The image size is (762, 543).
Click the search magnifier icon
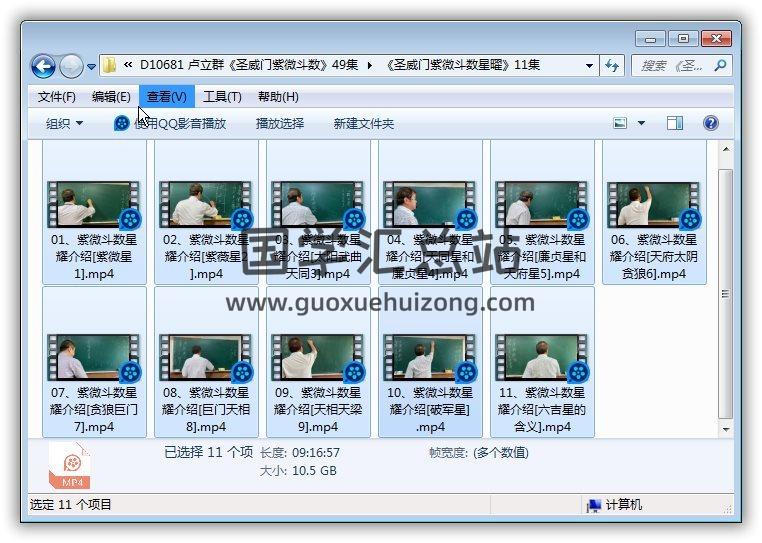click(720, 66)
